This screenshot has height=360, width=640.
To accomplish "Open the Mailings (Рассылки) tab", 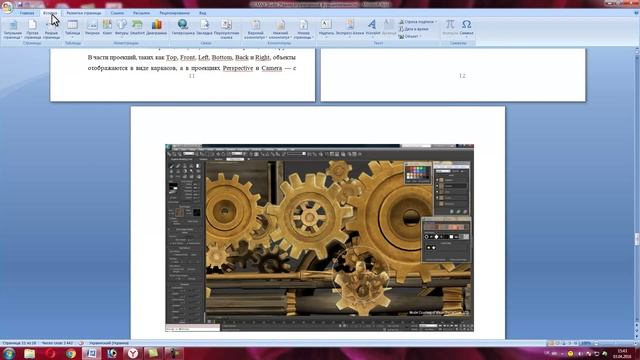I will (x=141, y=13).
